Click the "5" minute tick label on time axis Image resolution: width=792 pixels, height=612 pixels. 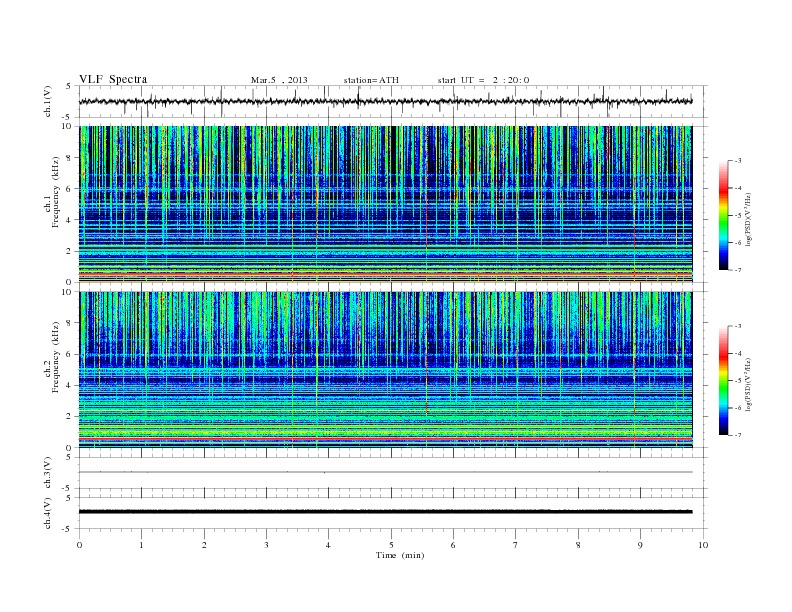coord(391,545)
